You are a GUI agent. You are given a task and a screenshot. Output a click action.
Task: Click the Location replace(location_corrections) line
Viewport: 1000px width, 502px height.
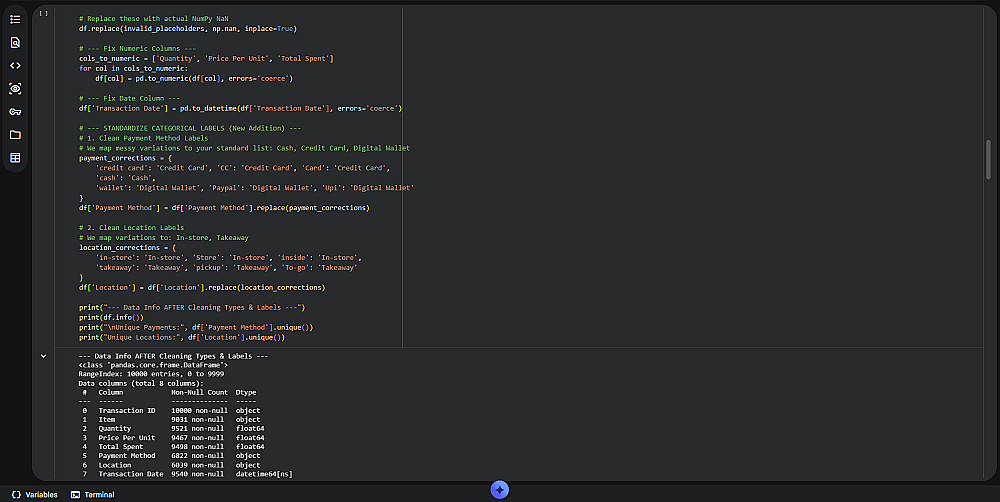tap(202, 288)
